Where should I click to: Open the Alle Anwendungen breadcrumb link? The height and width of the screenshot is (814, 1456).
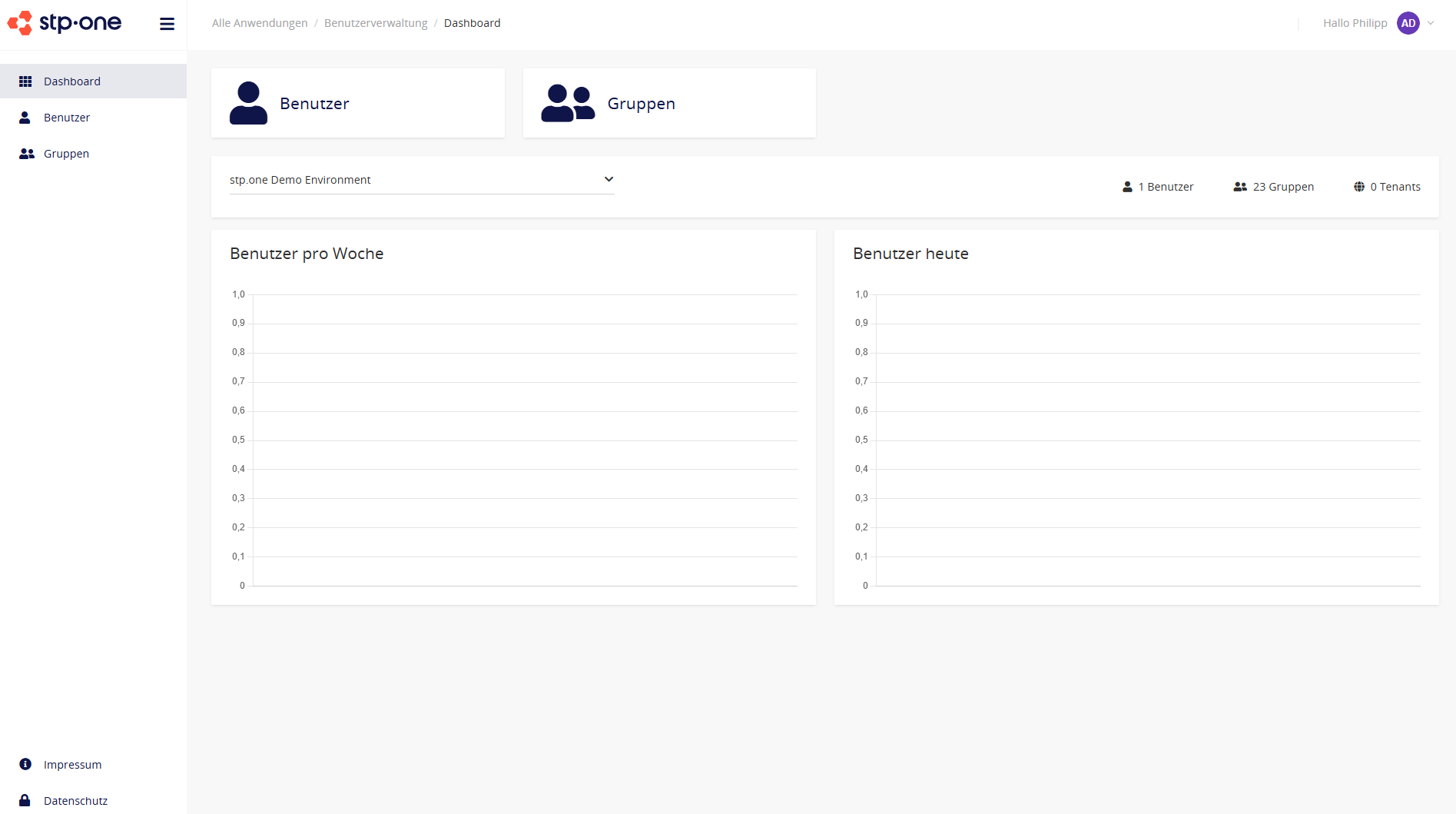260,22
